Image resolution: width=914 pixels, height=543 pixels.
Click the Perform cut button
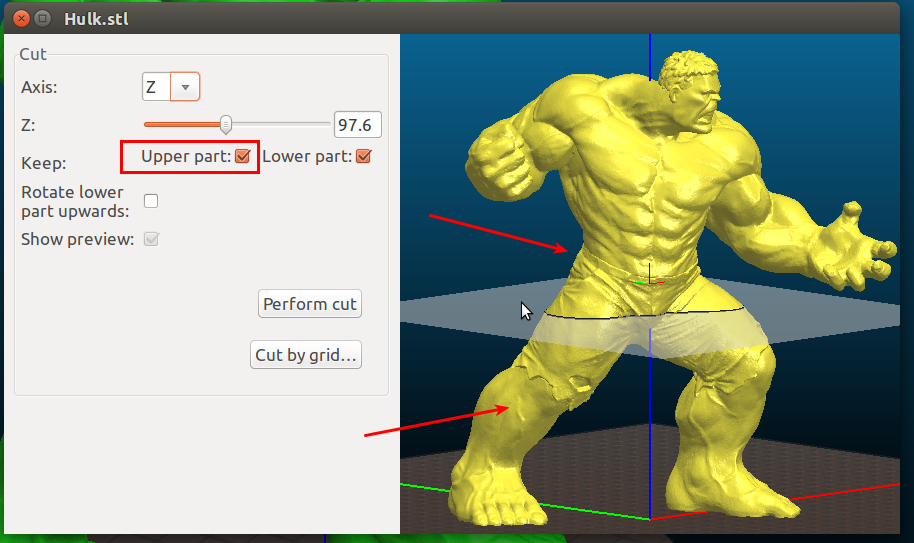[310, 304]
